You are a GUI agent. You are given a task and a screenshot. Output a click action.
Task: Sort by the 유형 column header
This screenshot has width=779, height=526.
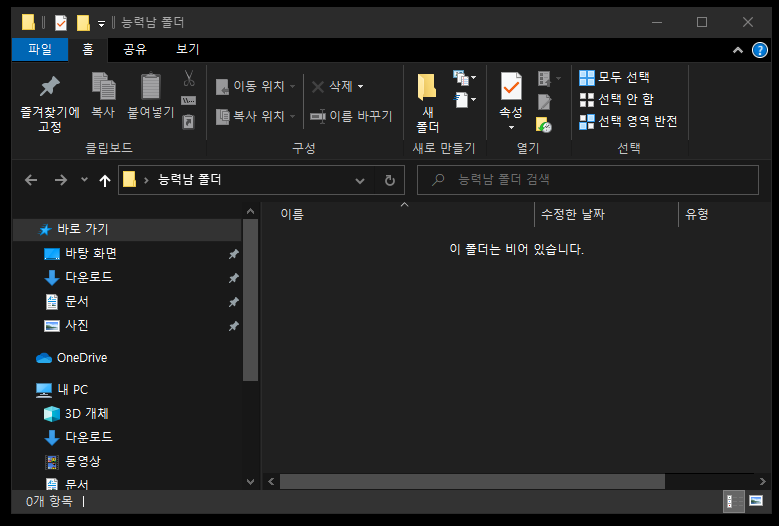click(x=697, y=215)
